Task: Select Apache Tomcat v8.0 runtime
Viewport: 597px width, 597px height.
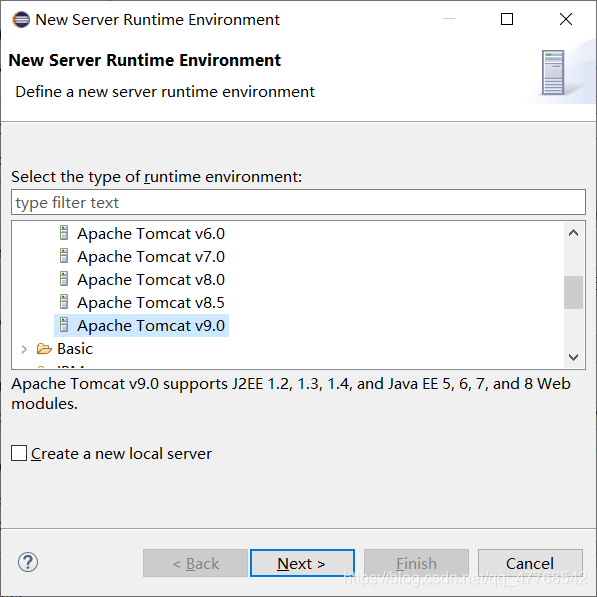Action: 151,279
